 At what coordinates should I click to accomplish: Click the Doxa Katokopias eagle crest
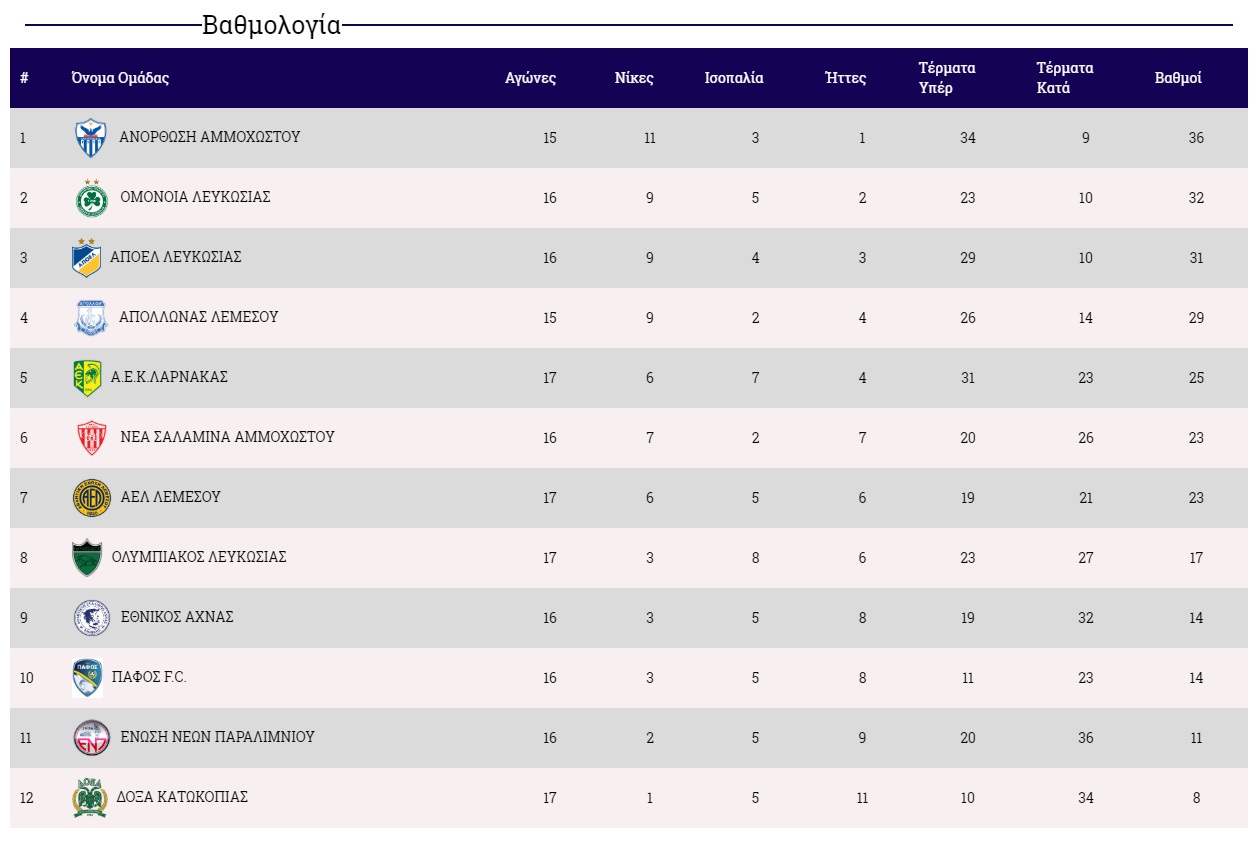point(90,798)
